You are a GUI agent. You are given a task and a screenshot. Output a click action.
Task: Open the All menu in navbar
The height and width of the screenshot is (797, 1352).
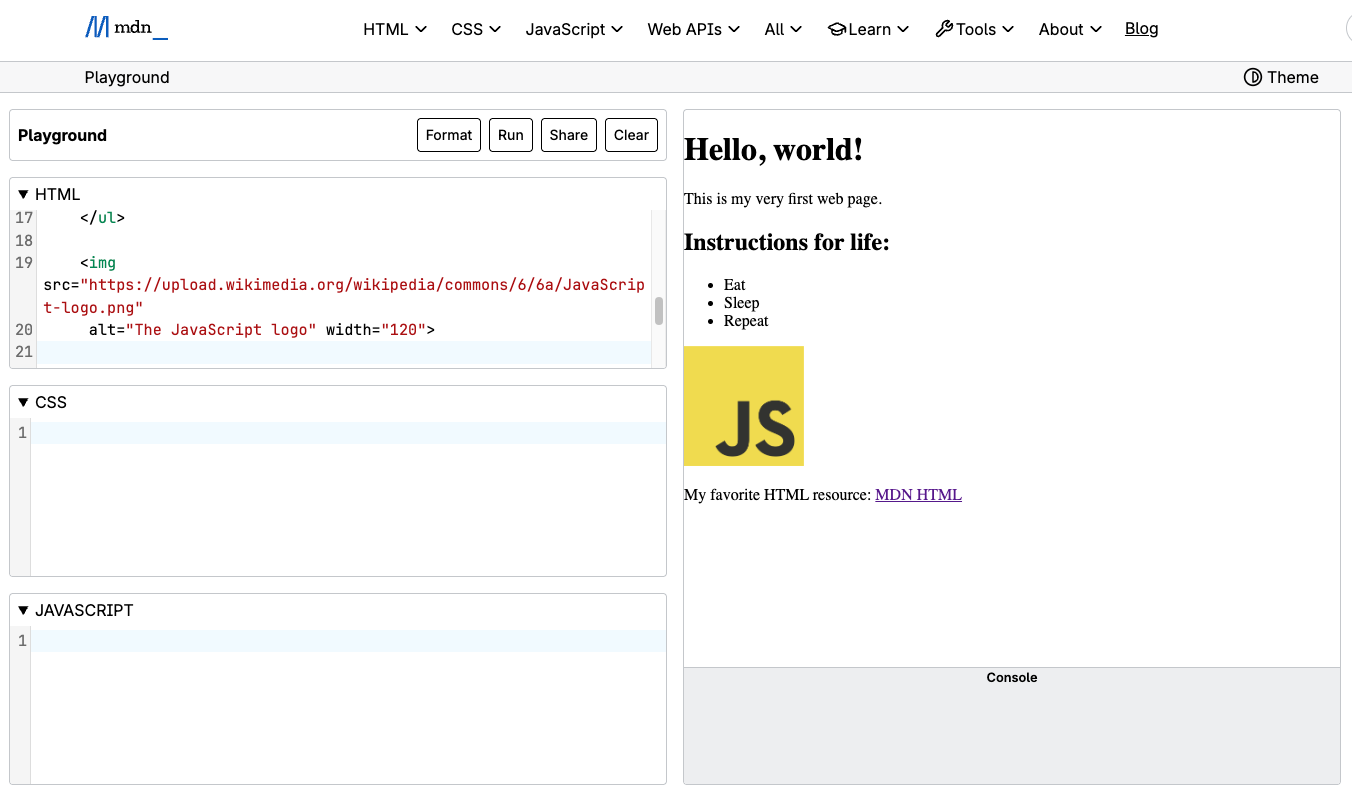coord(783,29)
